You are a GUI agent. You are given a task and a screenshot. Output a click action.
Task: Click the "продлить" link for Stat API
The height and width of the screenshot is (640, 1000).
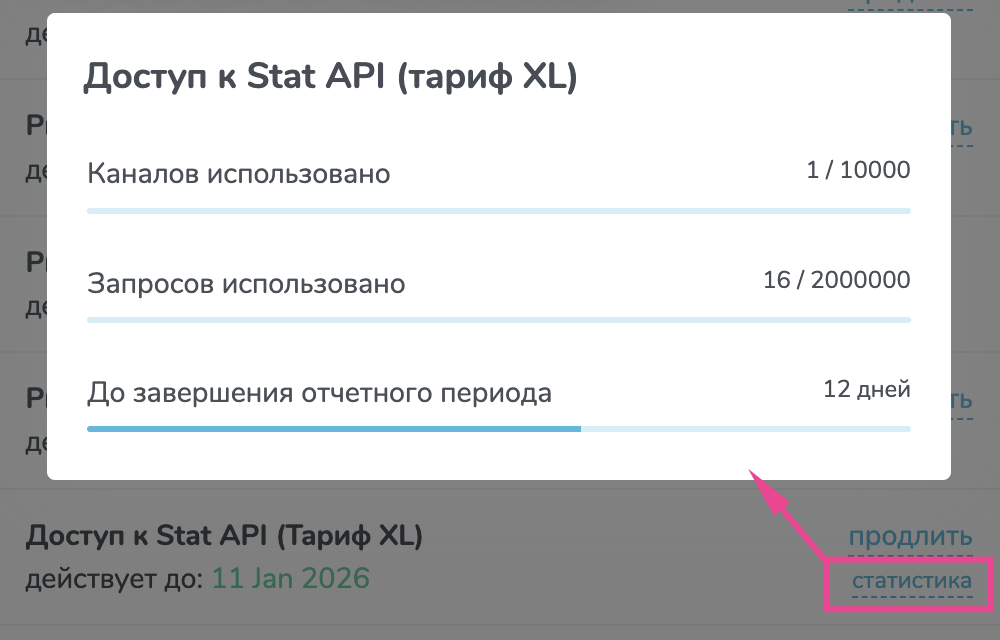click(x=910, y=537)
